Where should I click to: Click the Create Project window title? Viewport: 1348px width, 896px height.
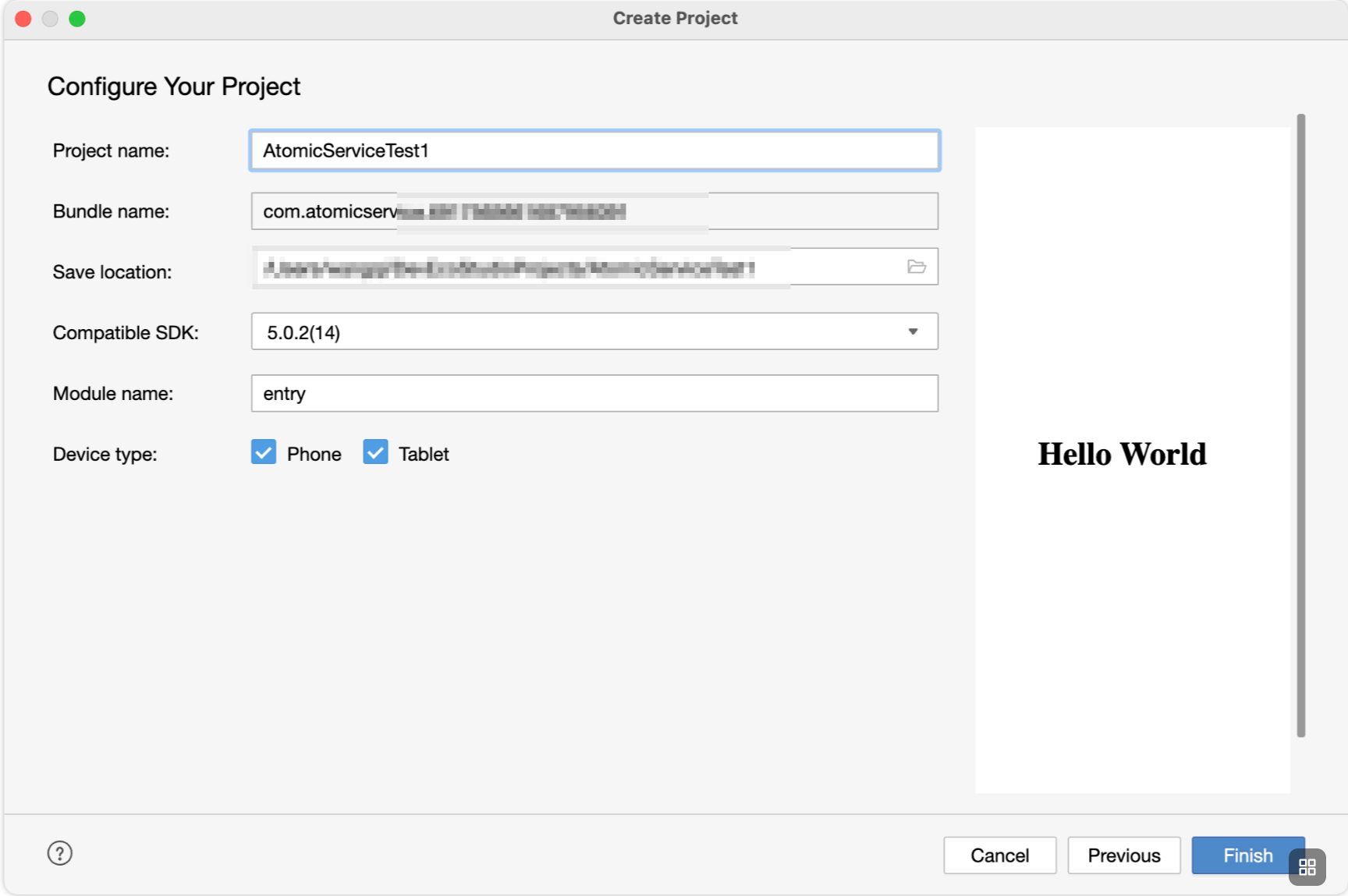[675, 18]
